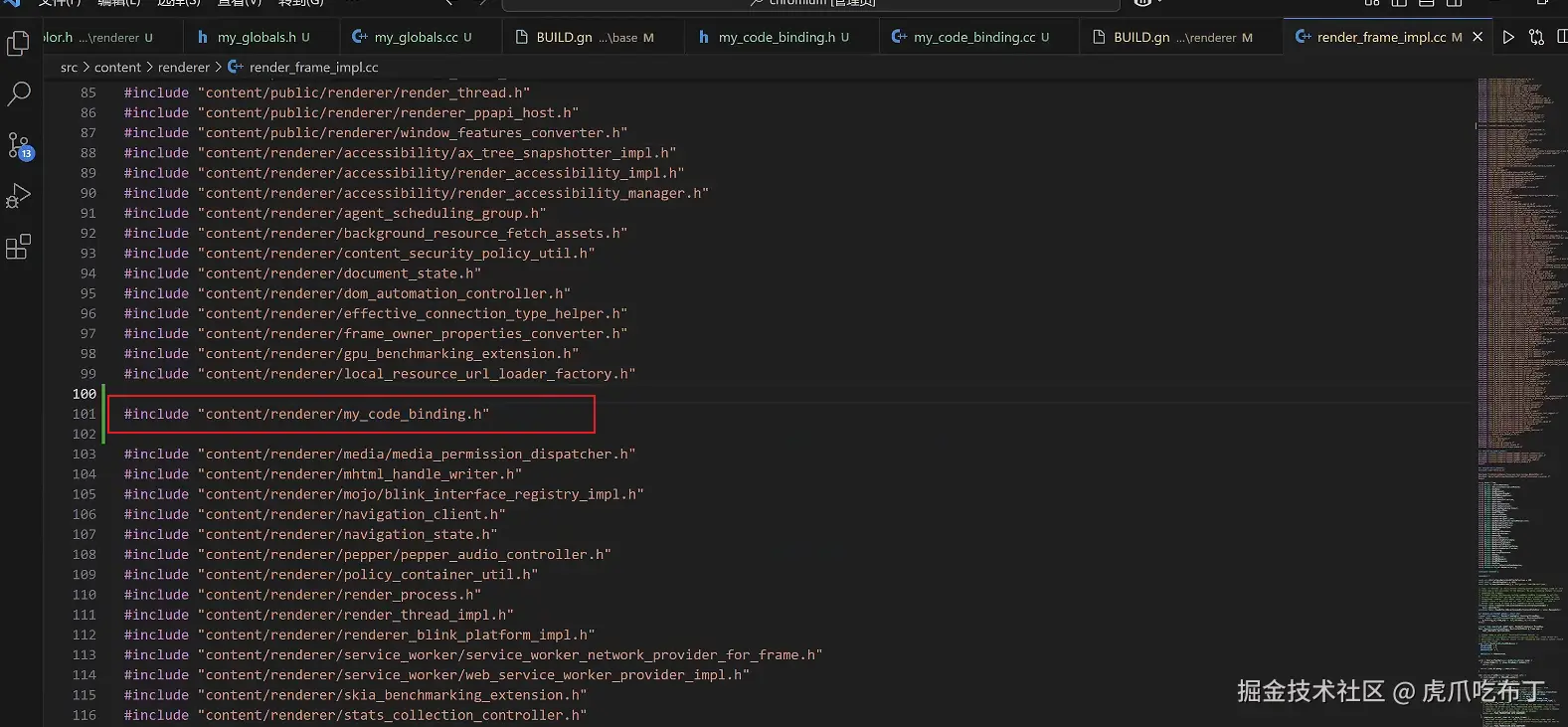
Task: Click the mhtml_handle_writer.h include line
Action: [323, 474]
